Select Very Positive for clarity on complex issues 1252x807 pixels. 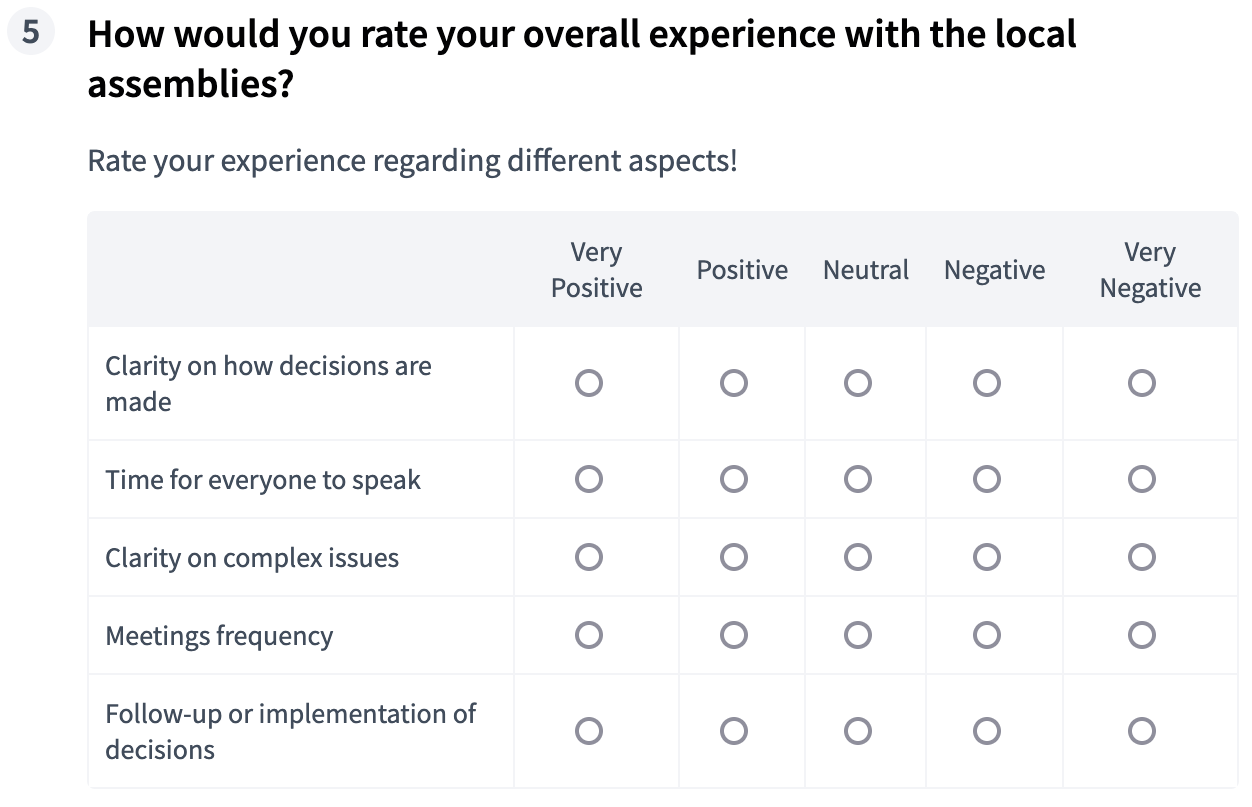point(590,557)
